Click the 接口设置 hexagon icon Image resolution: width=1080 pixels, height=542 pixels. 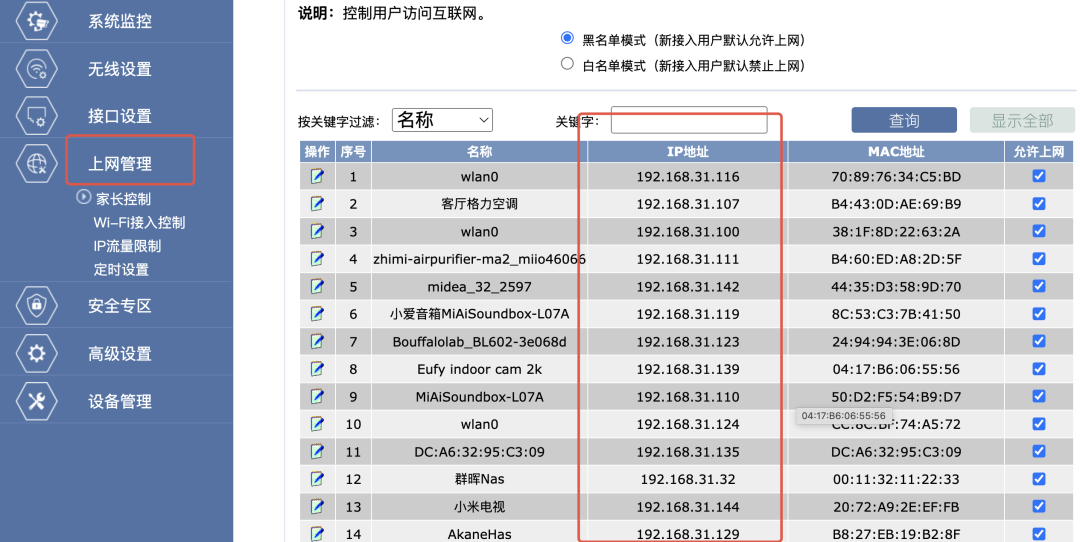click(38, 115)
